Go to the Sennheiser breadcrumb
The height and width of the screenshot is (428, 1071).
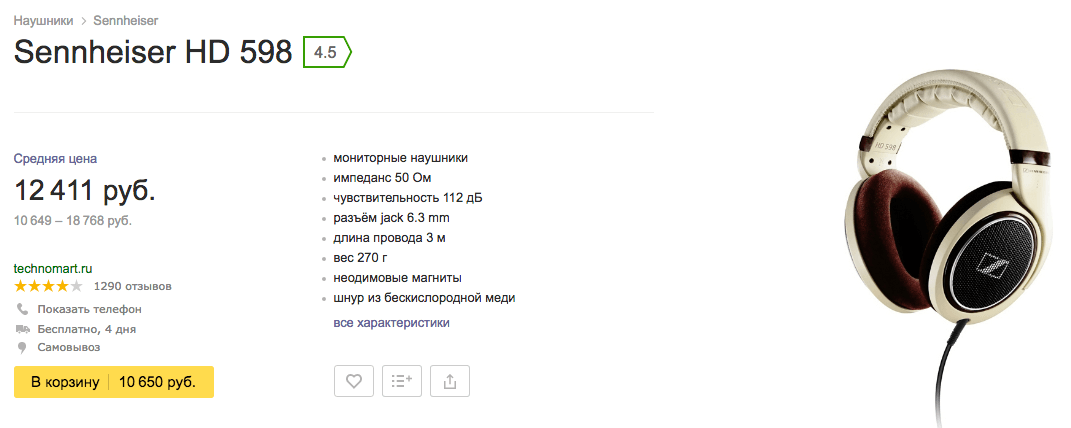126,20
